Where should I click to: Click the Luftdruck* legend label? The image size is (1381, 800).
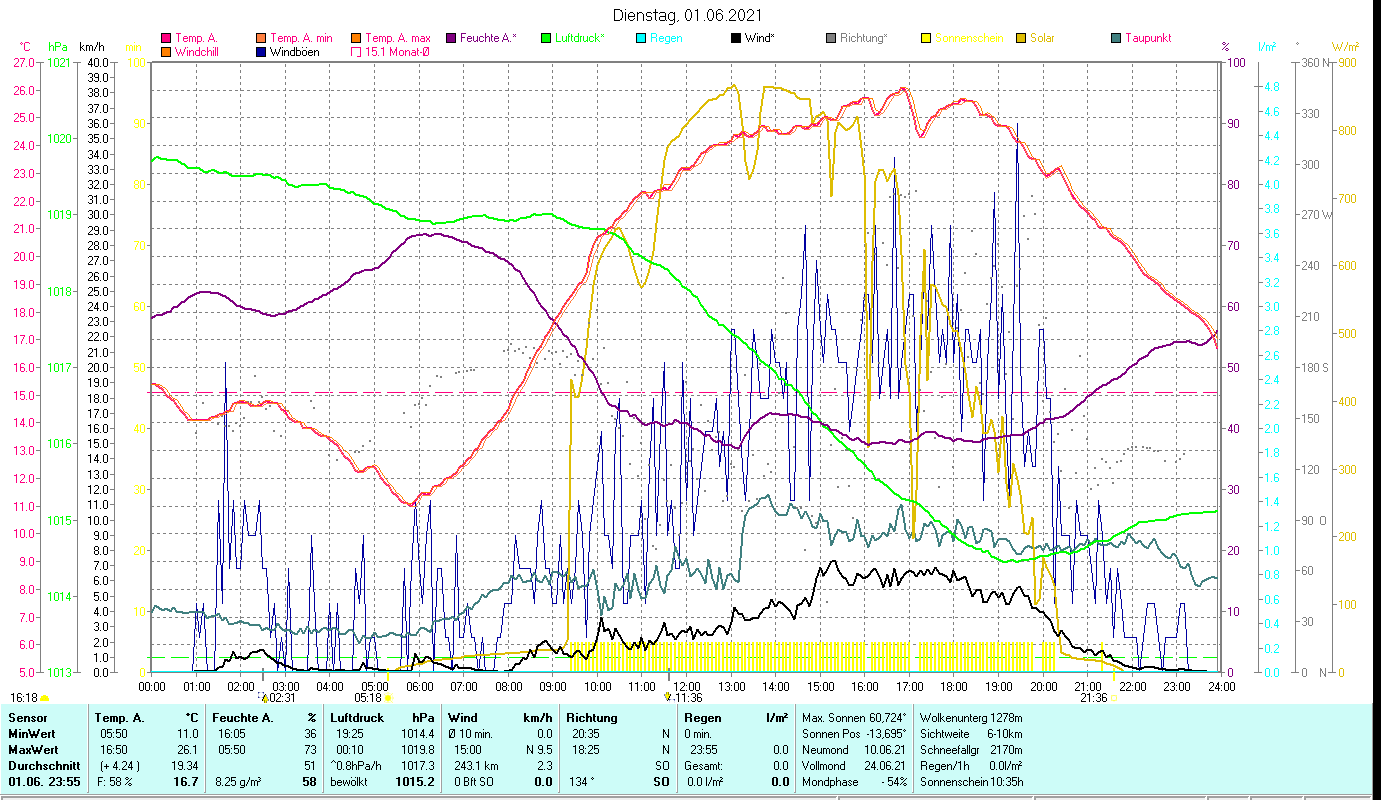pyautogui.click(x=579, y=38)
